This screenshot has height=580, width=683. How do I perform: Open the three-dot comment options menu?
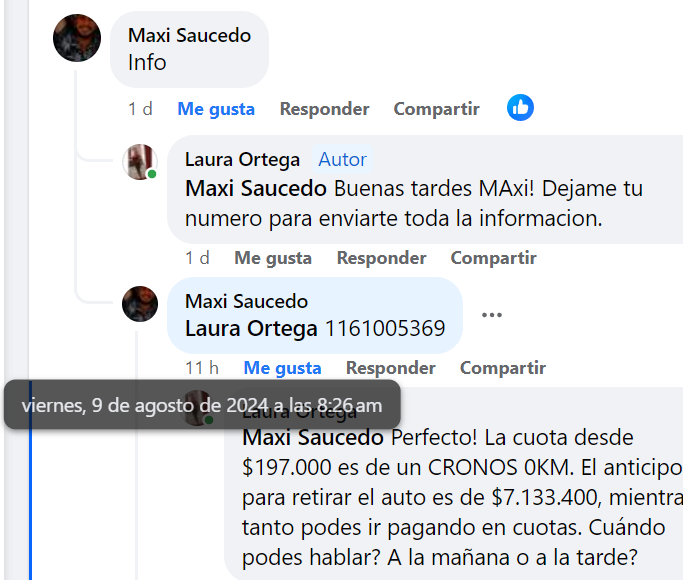point(491,314)
